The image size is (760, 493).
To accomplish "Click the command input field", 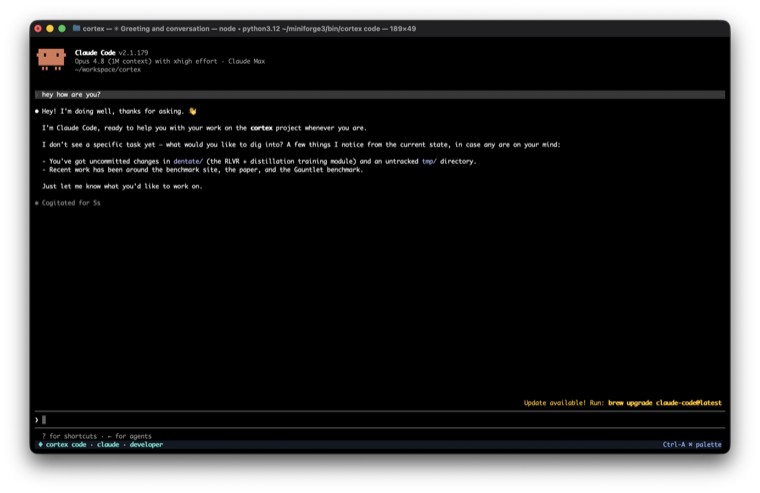I will [x=380, y=420].
